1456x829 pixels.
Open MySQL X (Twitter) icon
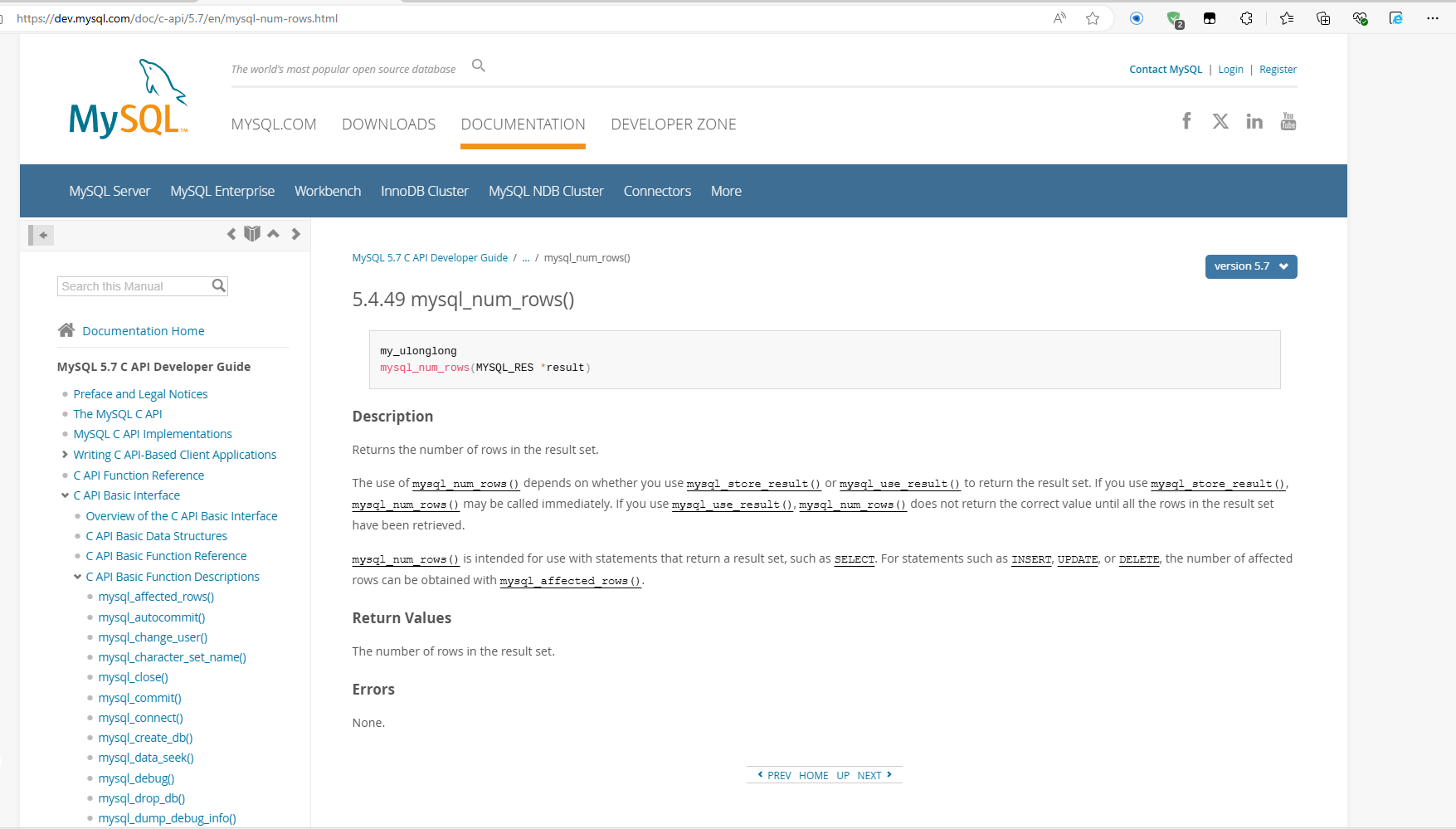1220,121
